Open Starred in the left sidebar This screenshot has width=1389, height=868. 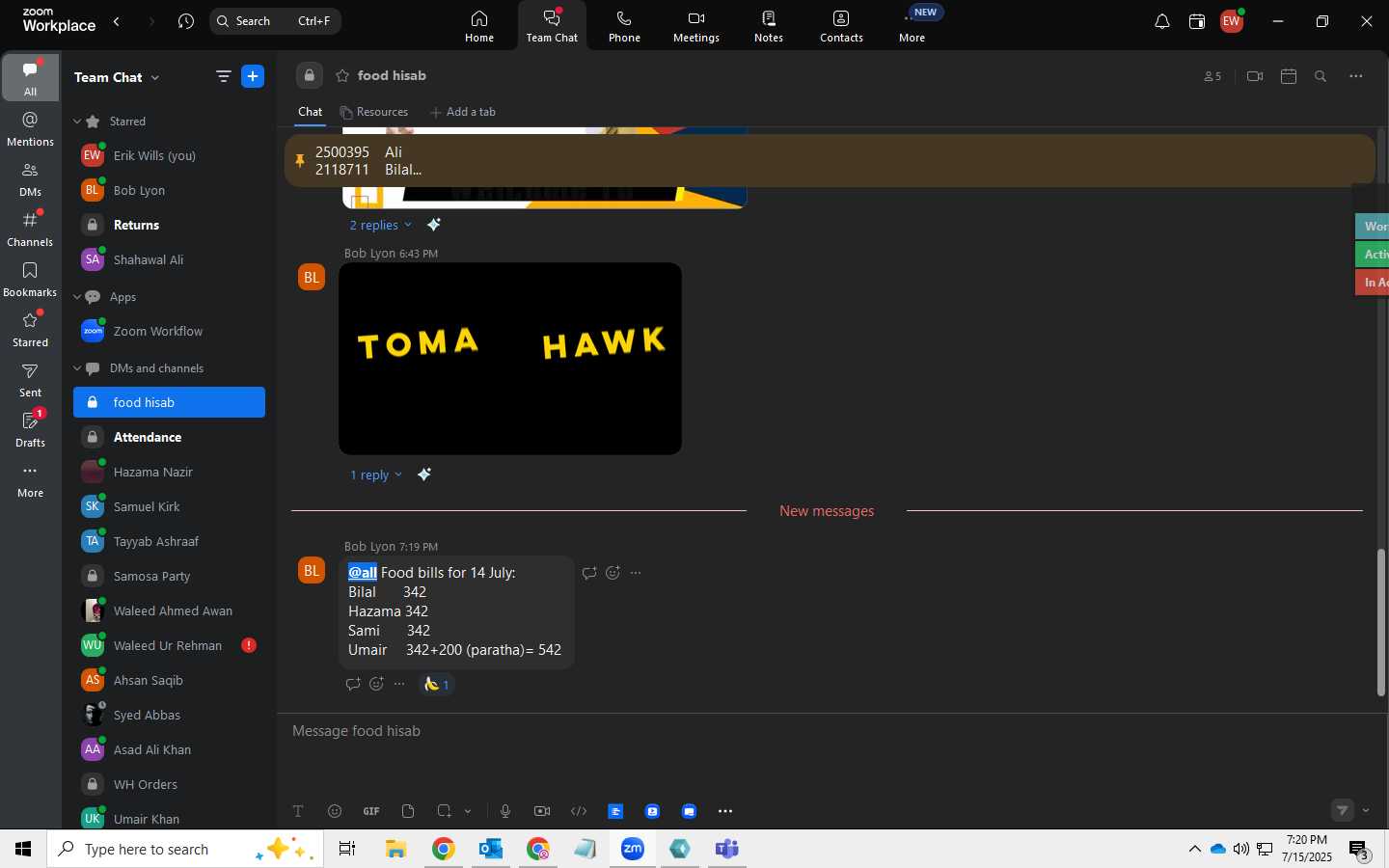[31, 329]
